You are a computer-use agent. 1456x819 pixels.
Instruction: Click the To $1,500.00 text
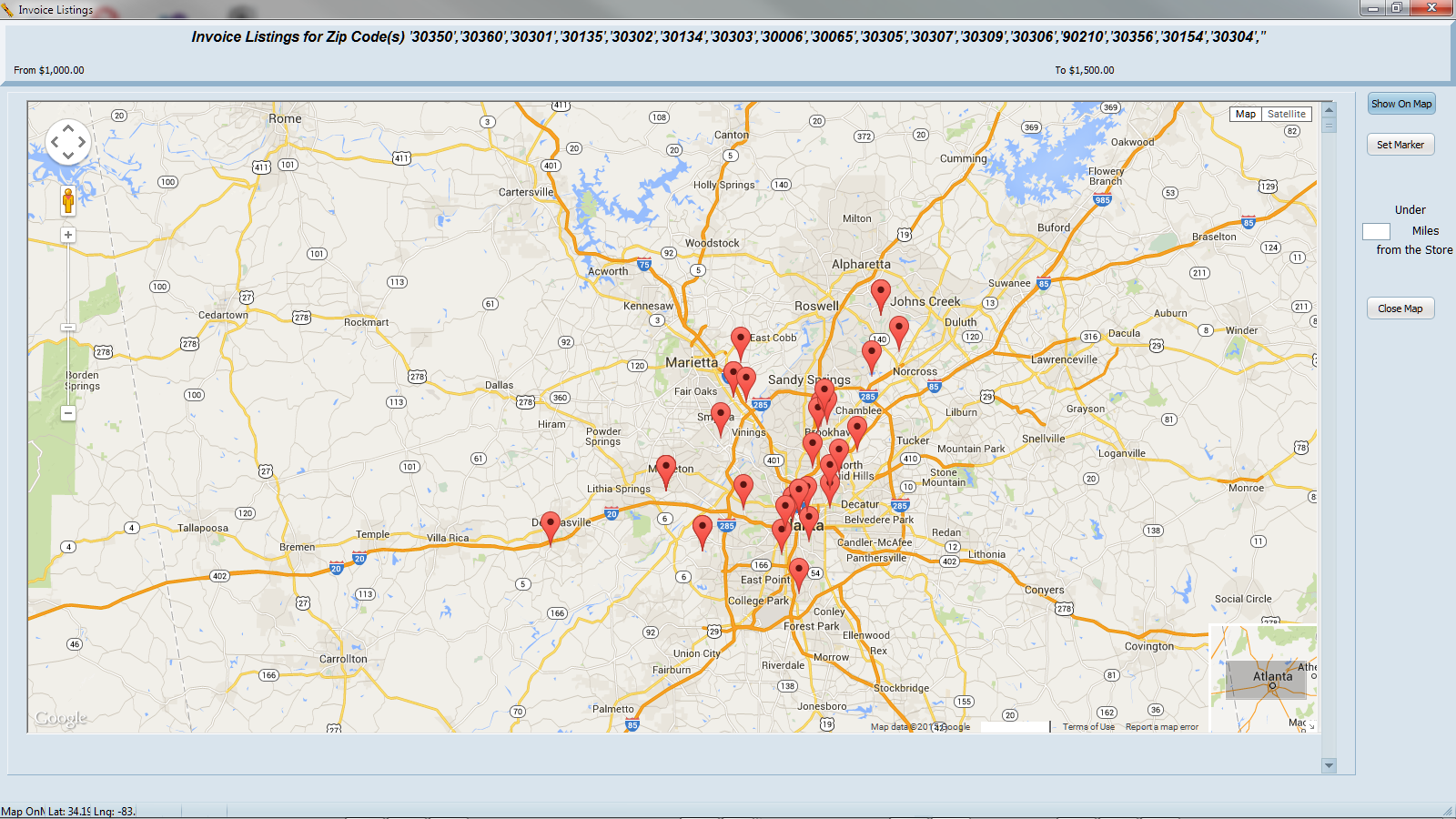click(1085, 70)
